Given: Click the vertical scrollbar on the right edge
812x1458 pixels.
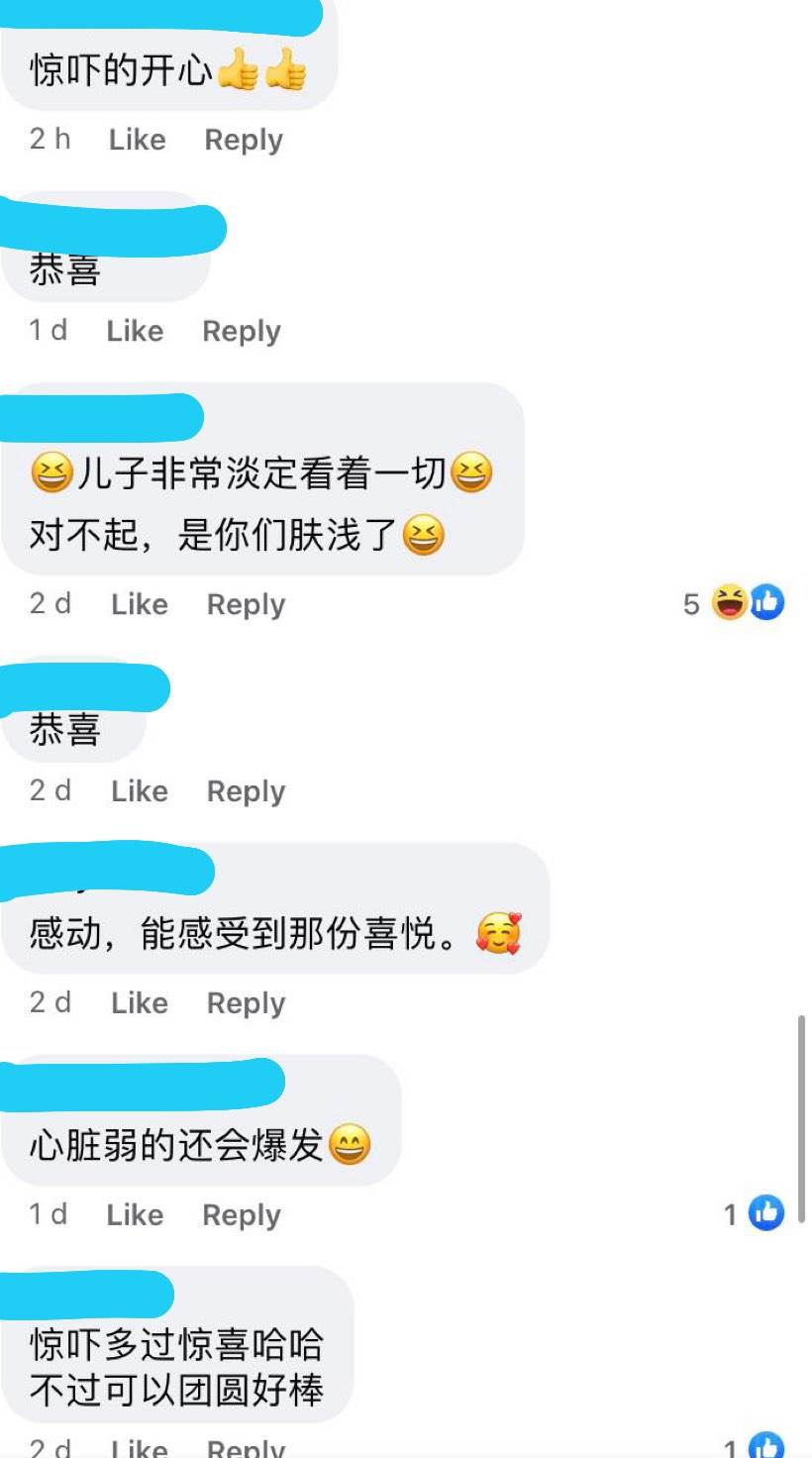Looking at the screenshot, I should click(x=801, y=1118).
